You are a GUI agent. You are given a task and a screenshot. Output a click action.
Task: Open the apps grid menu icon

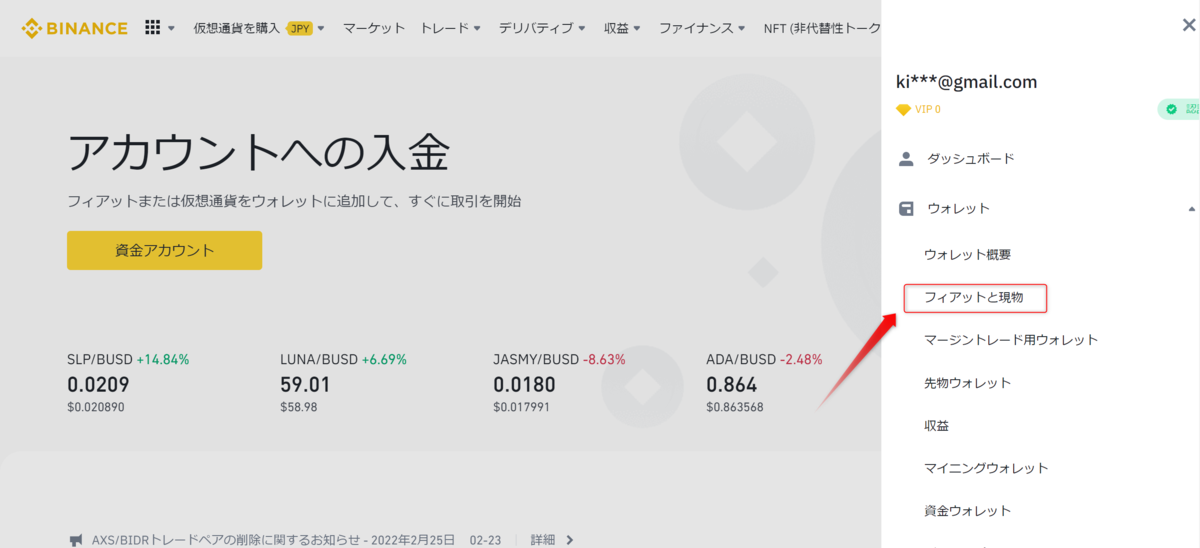(153, 28)
